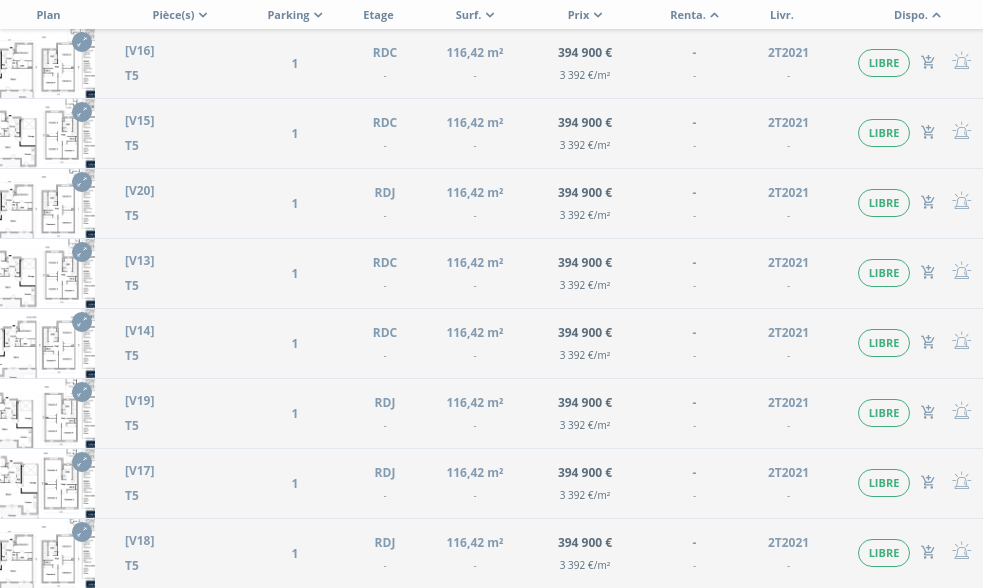
Task: Open floor plan thumbnail for V13
Action: click(x=45, y=274)
